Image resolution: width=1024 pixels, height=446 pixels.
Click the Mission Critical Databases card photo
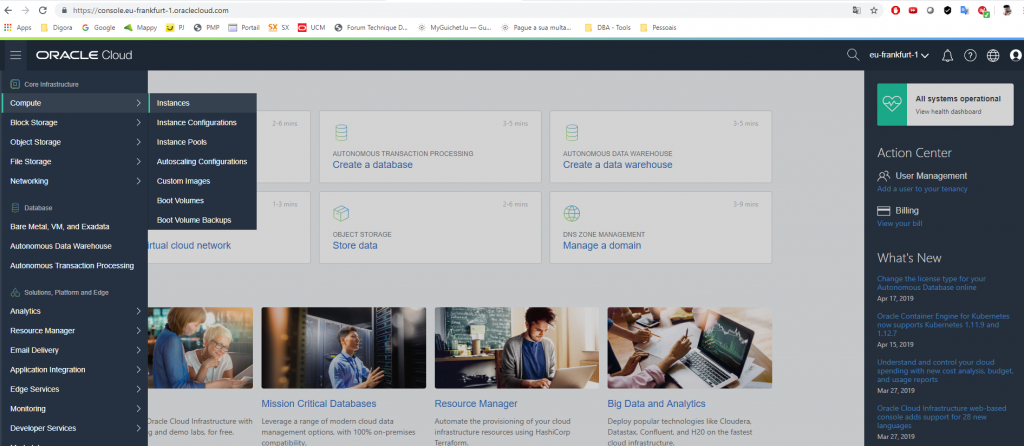pos(344,348)
